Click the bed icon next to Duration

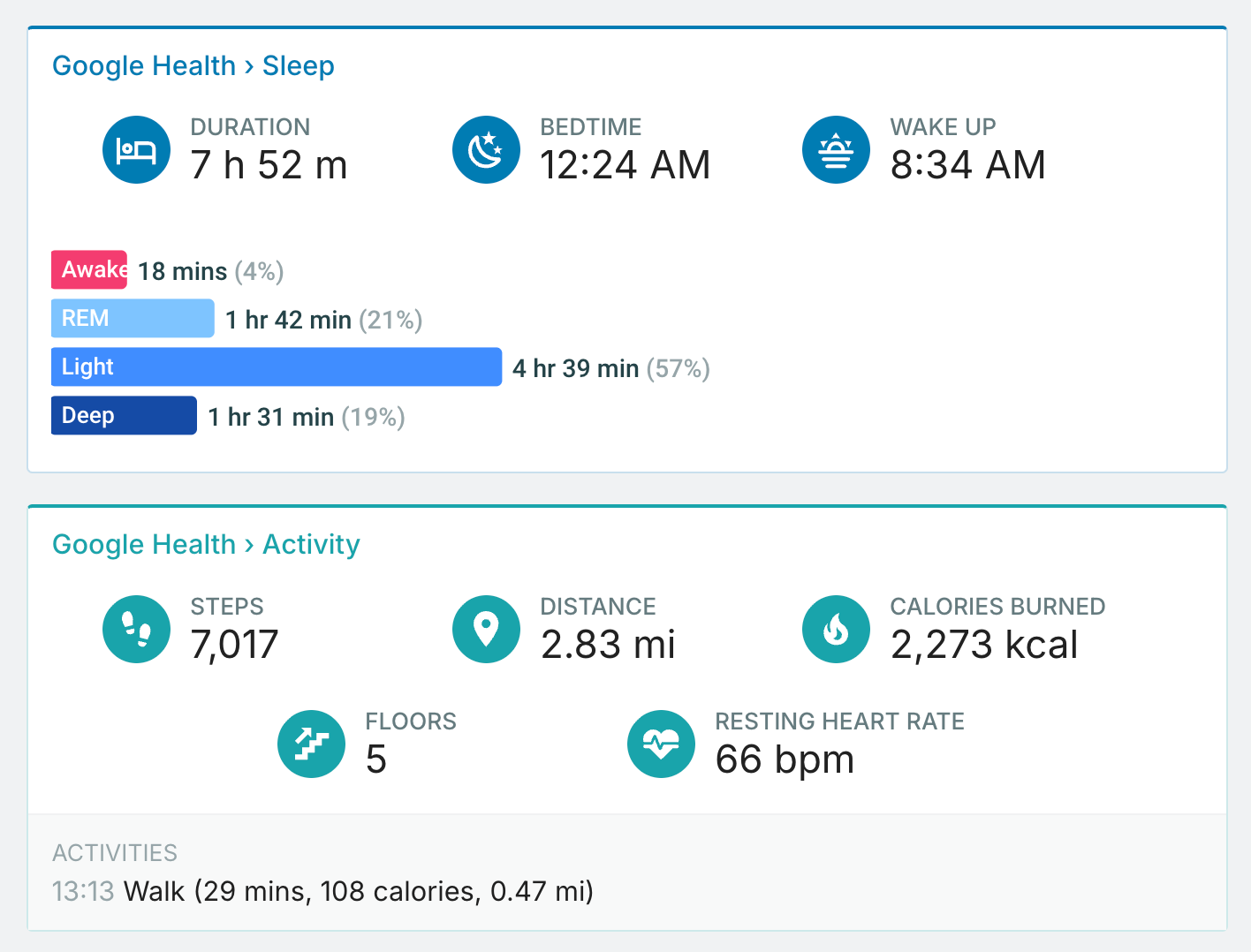pos(136,150)
